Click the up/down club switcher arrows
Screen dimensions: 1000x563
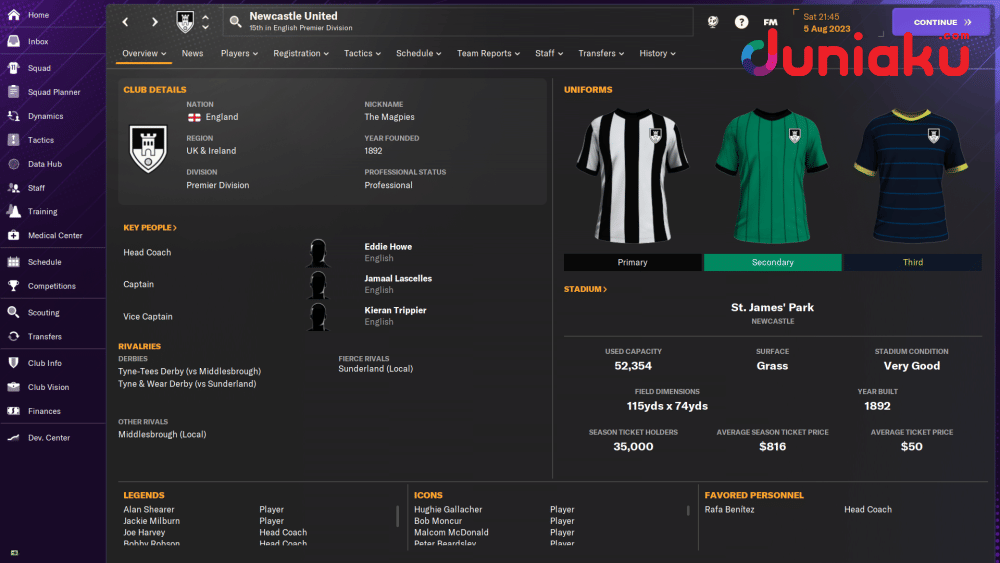tap(205, 22)
